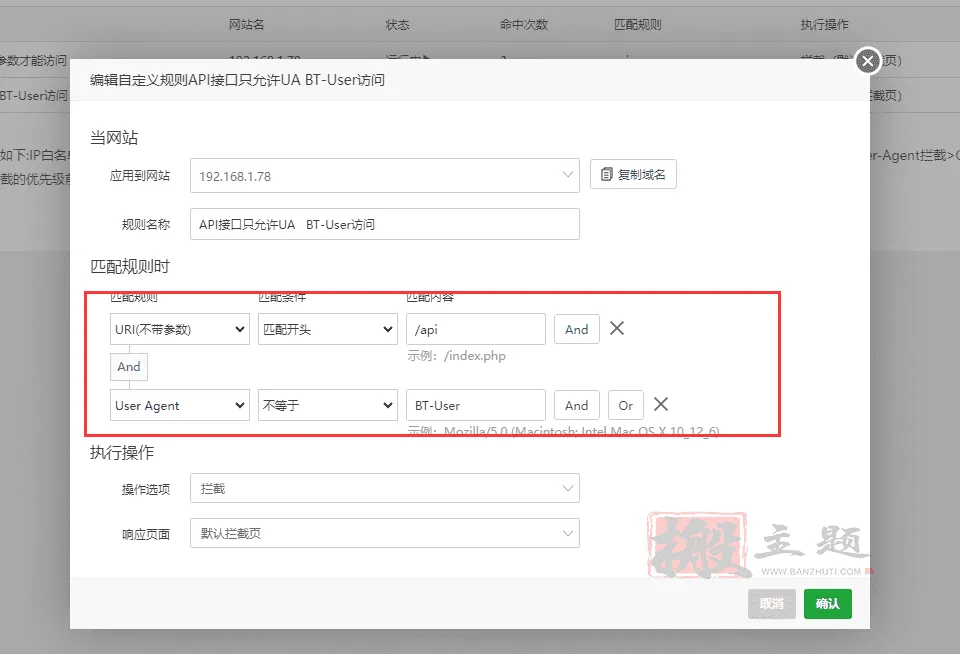
Task: Click the 执行操作 column header in background table
Action: click(825, 24)
